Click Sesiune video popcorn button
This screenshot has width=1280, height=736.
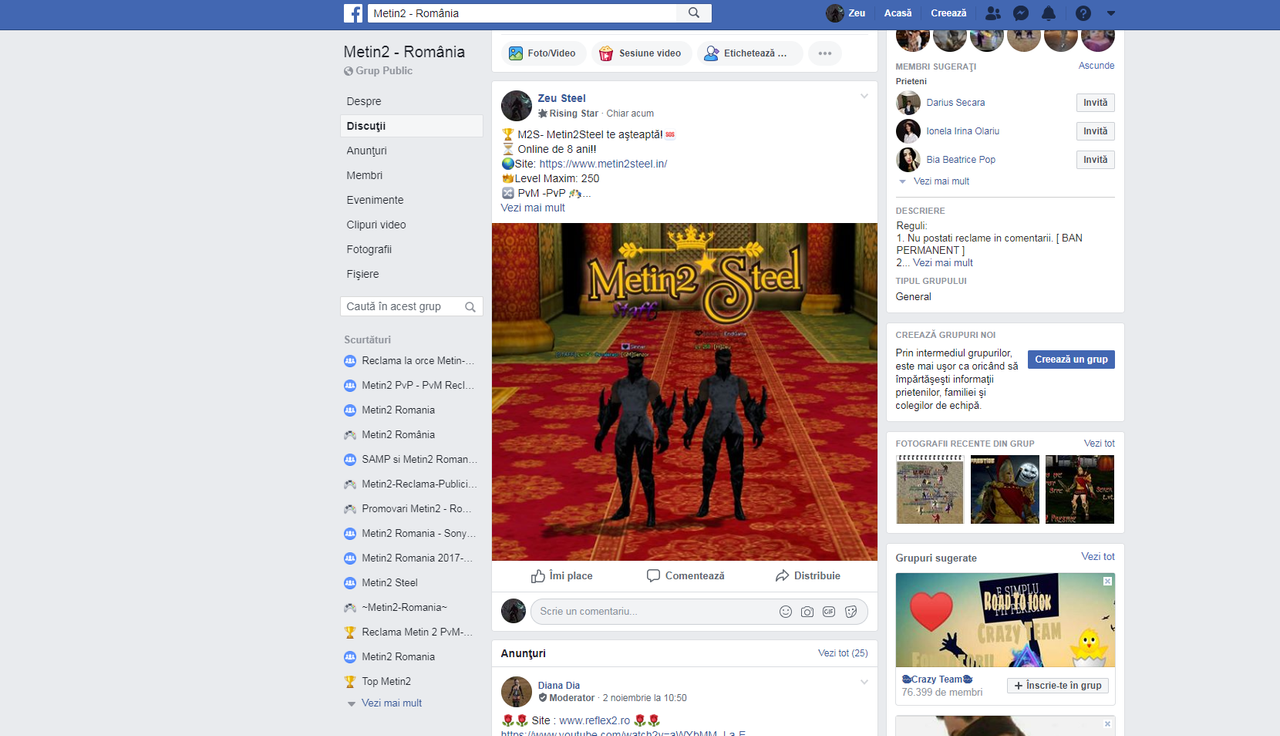[641, 53]
